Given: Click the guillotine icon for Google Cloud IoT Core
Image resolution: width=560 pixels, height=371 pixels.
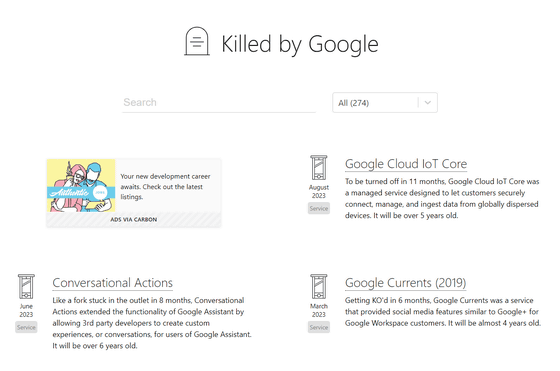Looking at the screenshot, I should click(x=319, y=167).
